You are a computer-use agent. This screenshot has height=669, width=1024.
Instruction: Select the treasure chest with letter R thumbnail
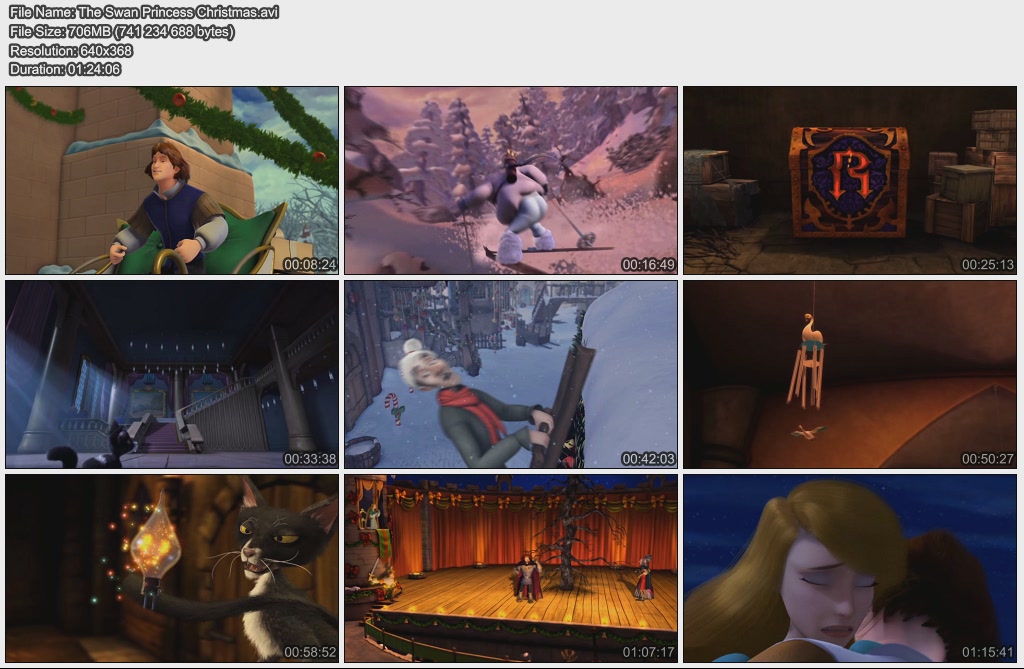850,180
